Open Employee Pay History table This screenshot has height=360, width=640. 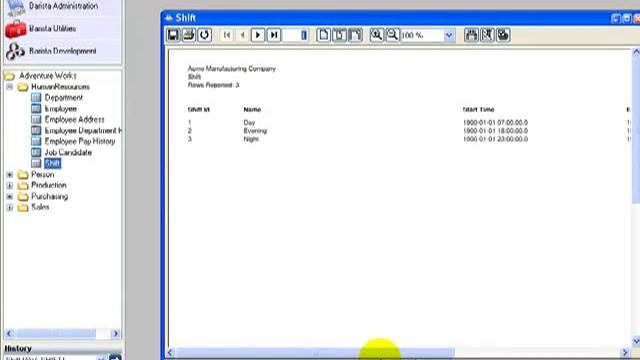tap(80, 141)
